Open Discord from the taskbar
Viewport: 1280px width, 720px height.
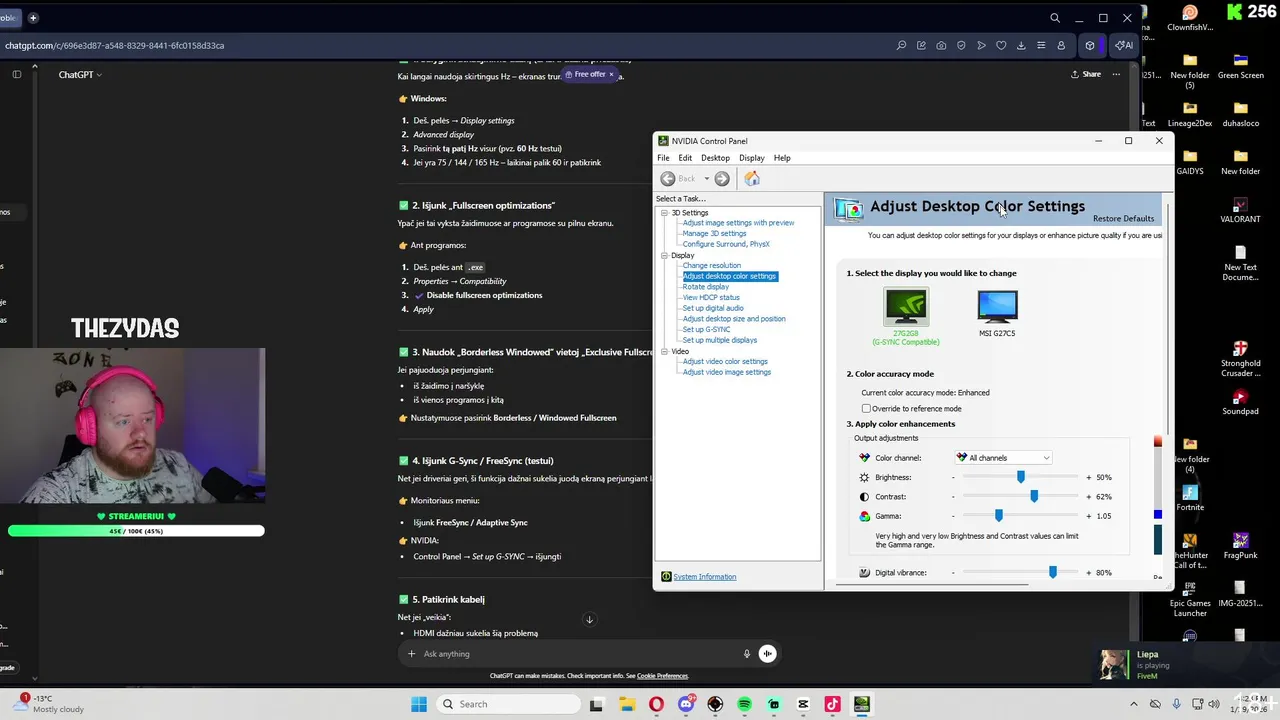coord(685,704)
